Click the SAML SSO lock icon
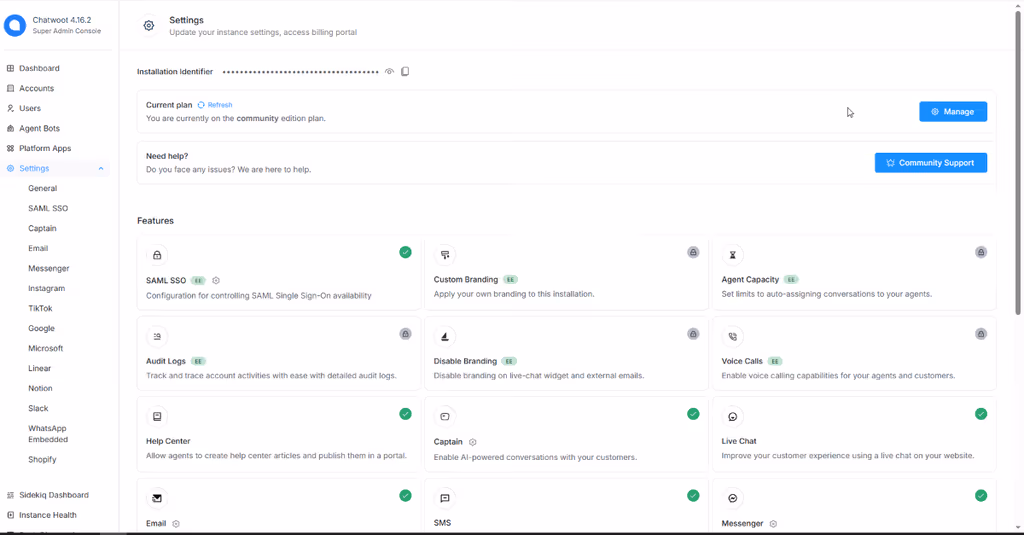Screen dimensions: 1024x535 pos(157,255)
